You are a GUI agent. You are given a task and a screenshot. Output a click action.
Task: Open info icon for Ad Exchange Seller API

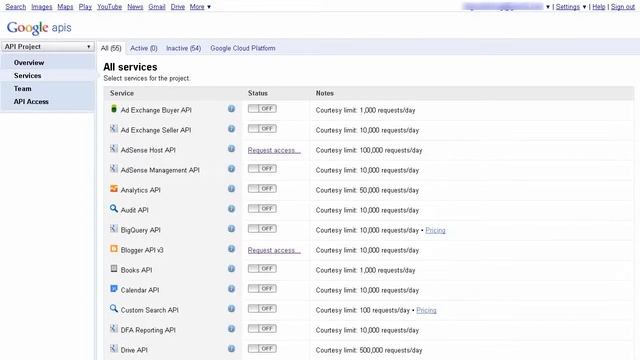click(x=231, y=129)
